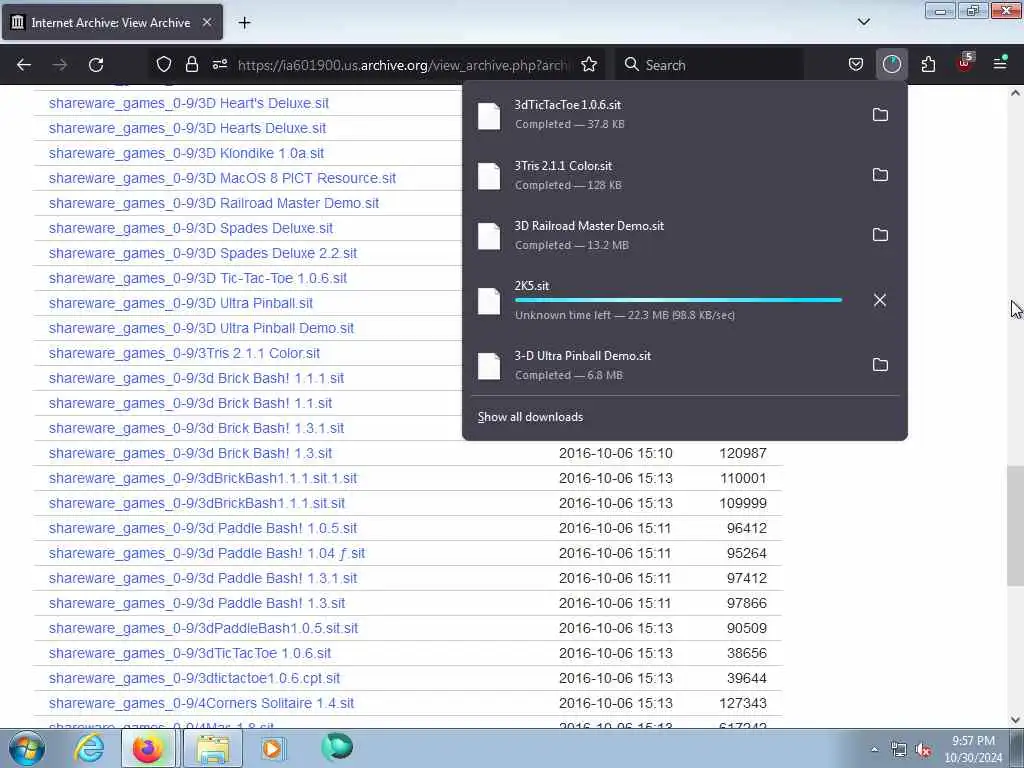
Task: List all tabs dropdown arrow
Action: (x=863, y=22)
